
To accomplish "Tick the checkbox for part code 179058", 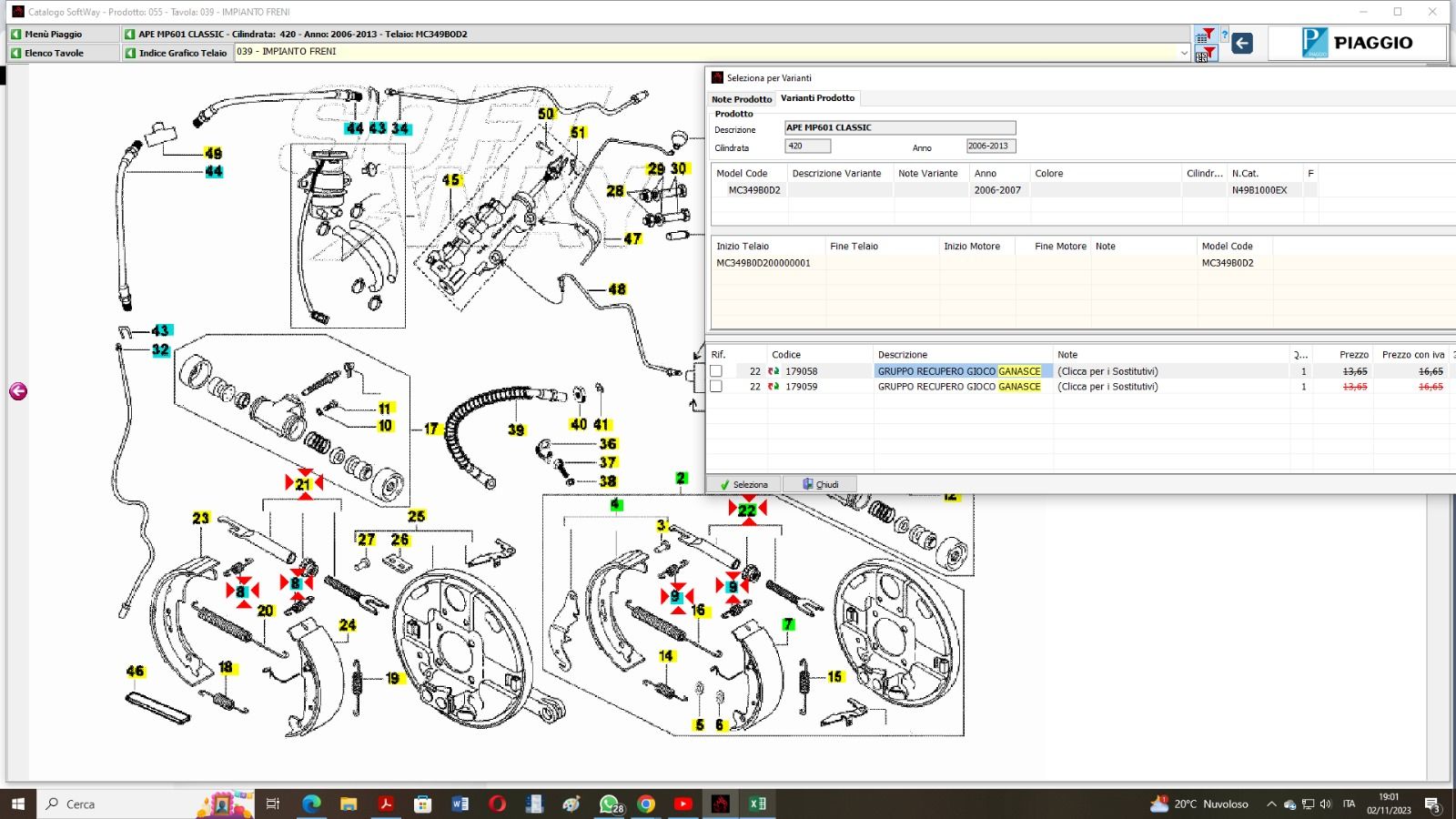I will (716, 371).
